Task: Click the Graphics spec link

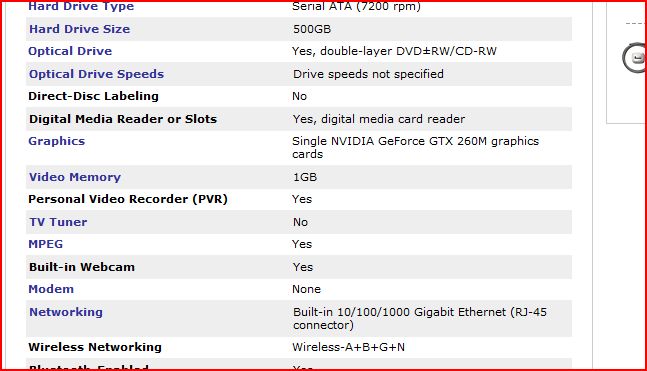Action: pyautogui.click(x=57, y=141)
